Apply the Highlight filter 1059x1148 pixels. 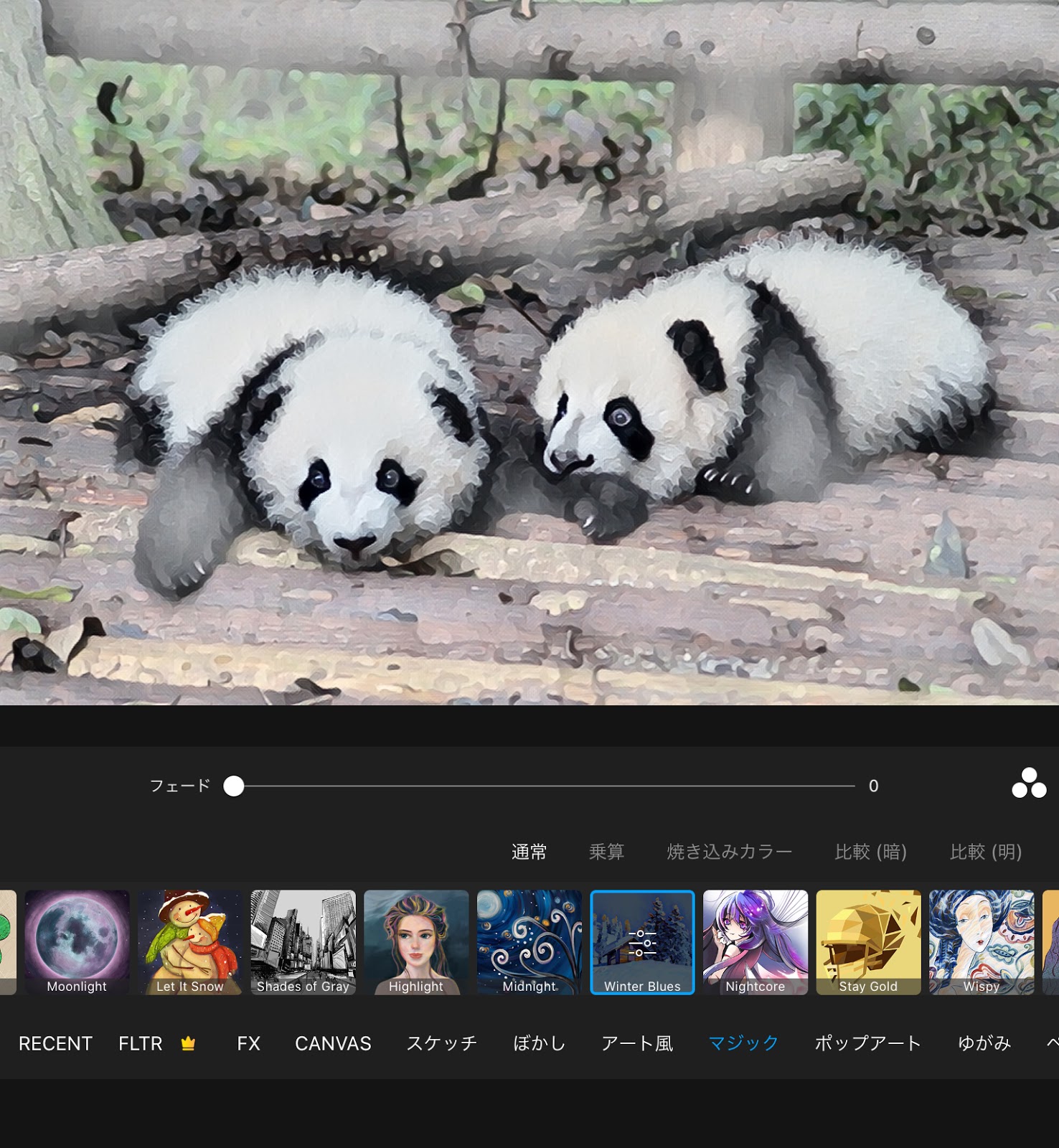[416, 942]
